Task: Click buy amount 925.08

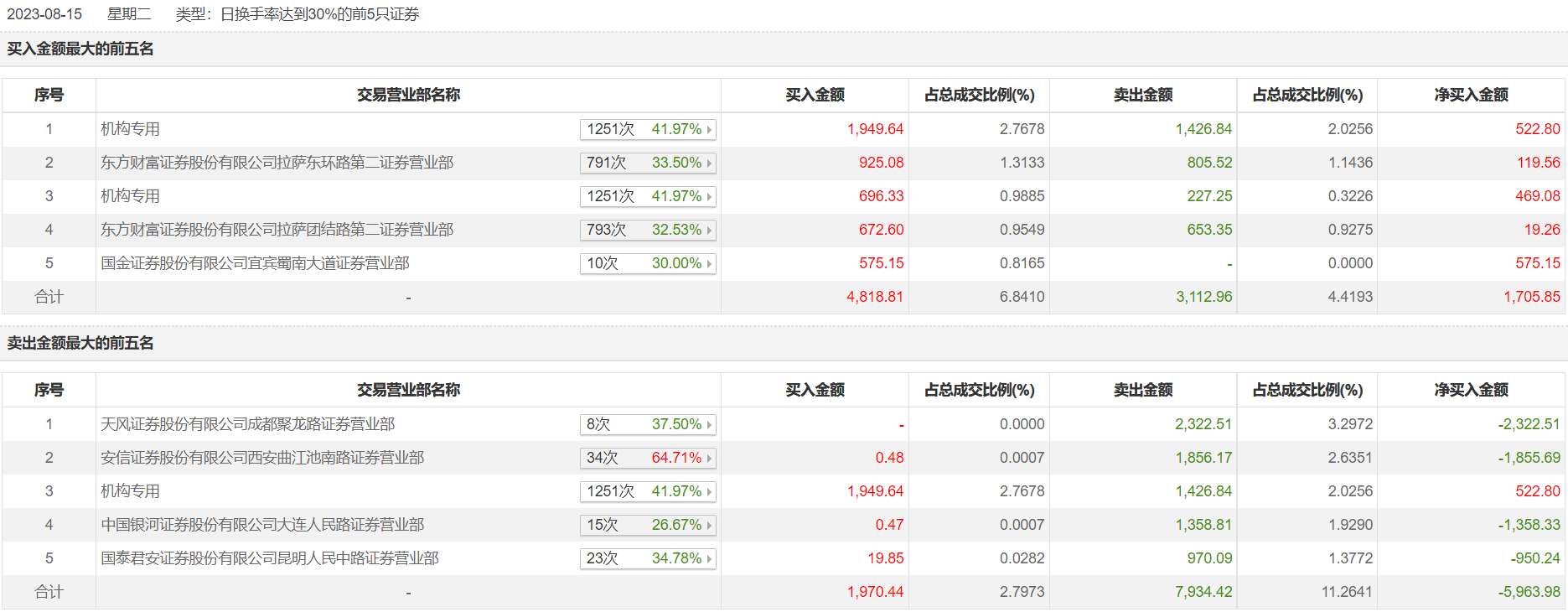Action: (881, 163)
